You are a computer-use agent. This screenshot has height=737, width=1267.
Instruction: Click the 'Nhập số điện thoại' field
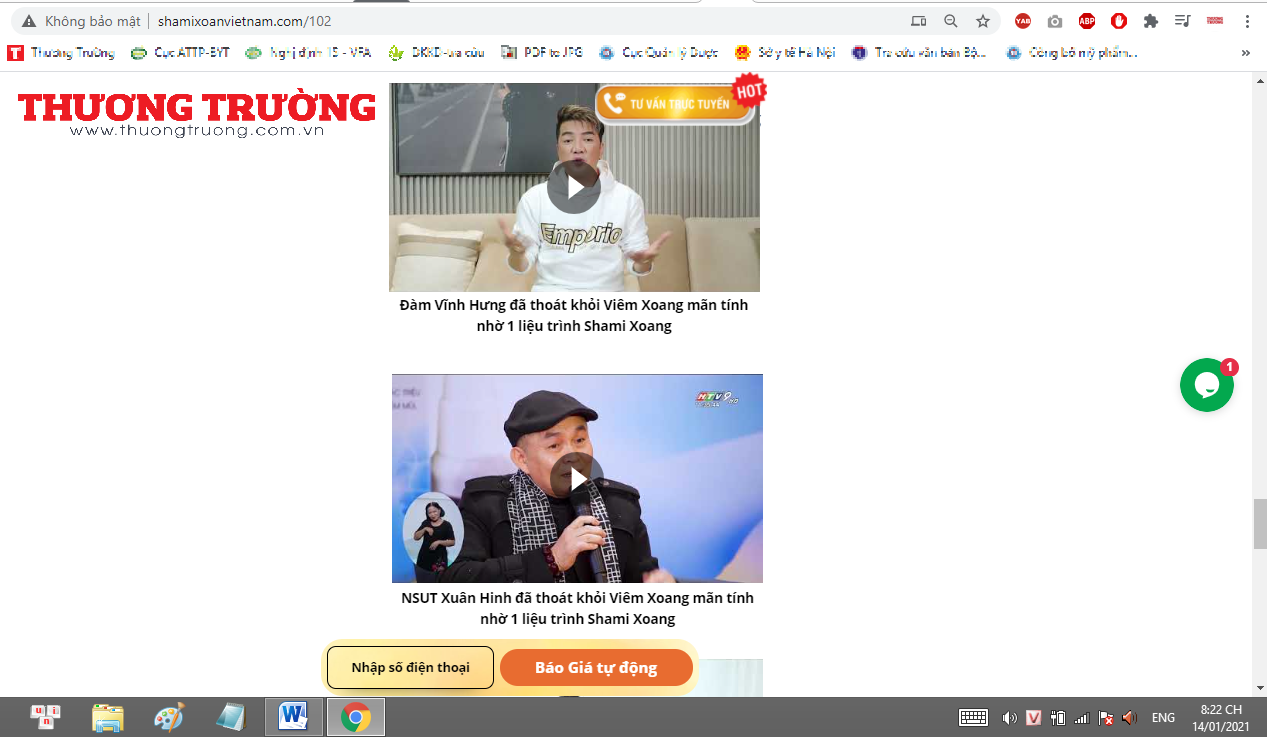tap(410, 668)
